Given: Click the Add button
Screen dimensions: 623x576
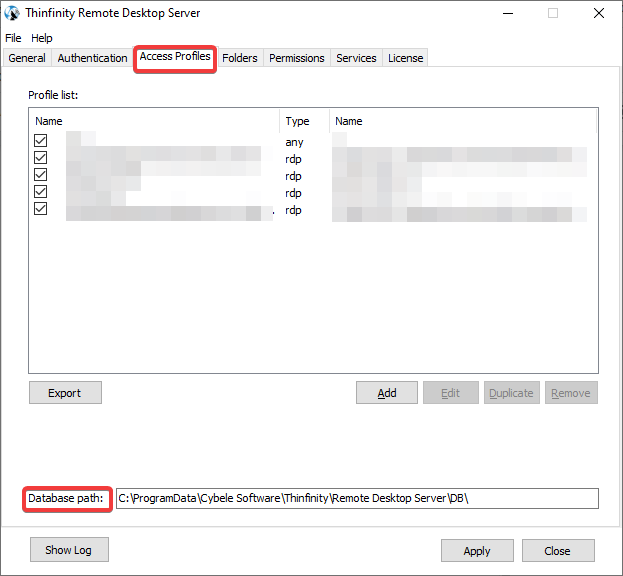Looking at the screenshot, I should click(387, 393).
